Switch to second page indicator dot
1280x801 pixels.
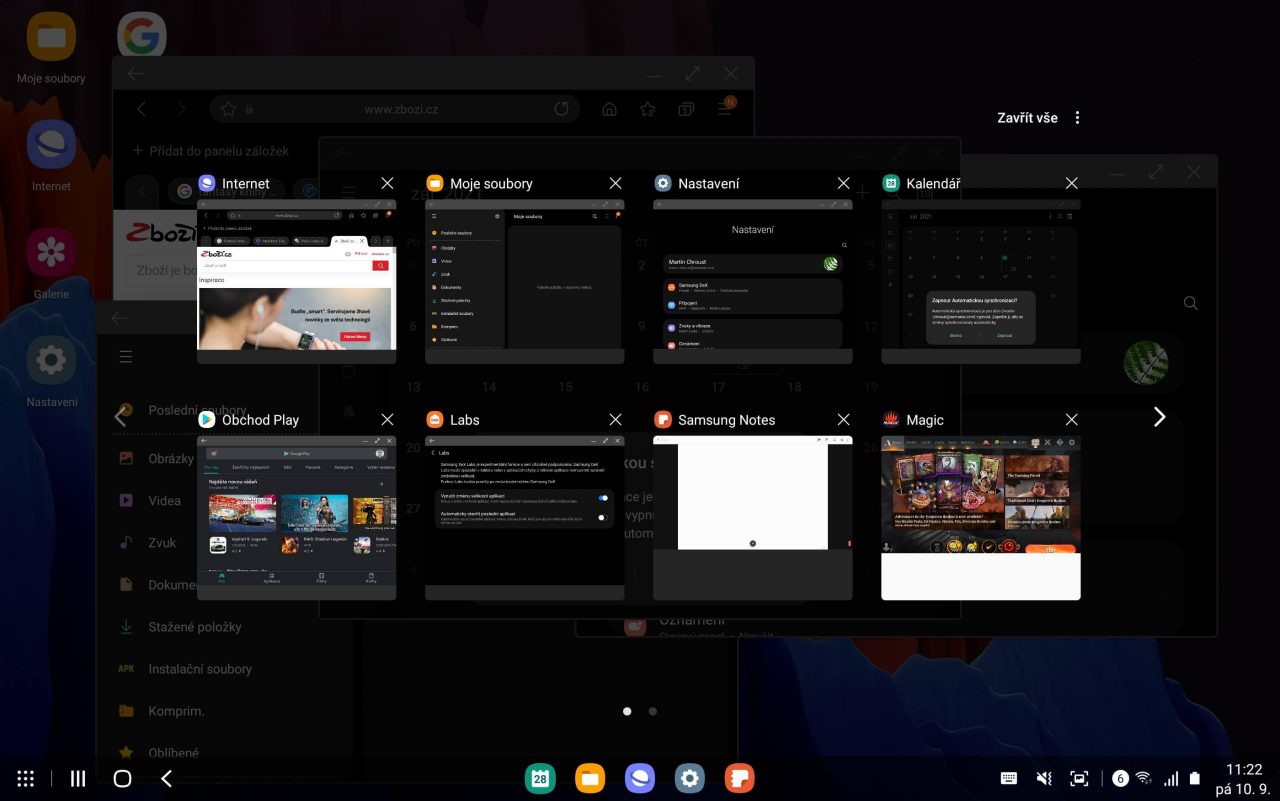653,711
